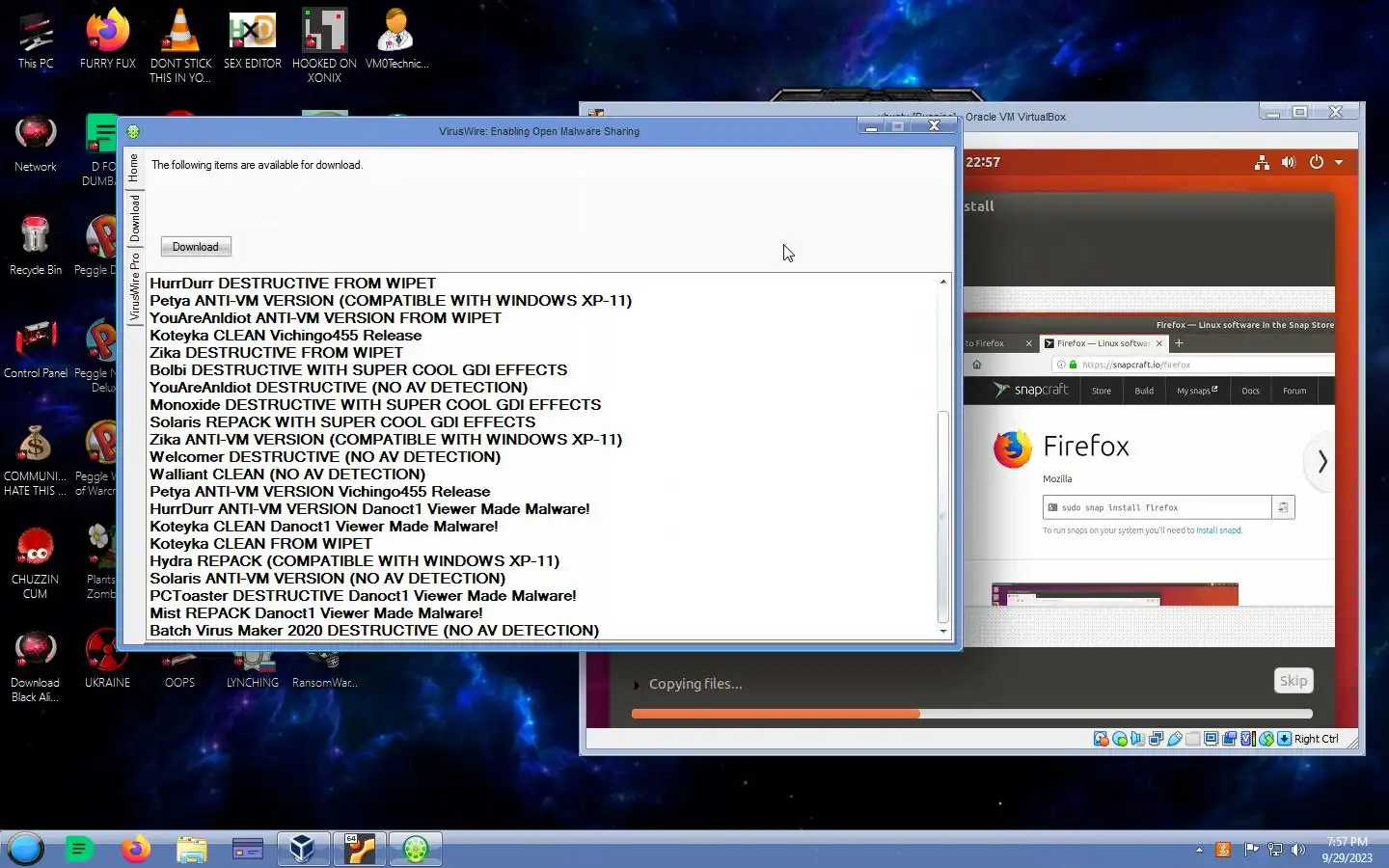Select Koteyka CLEAN Vichingo455 Release row
Image resolution: width=1389 pixels, height=868 pixels.
point(541,336)
